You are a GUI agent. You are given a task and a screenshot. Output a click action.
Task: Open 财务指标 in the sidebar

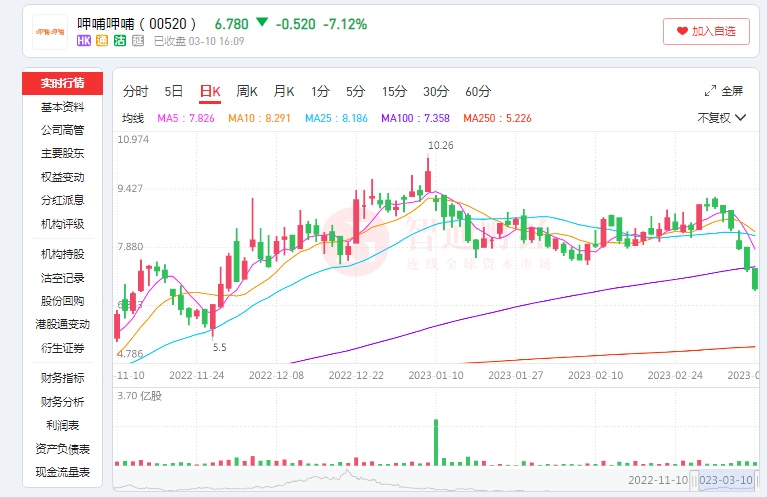point(62,378)
